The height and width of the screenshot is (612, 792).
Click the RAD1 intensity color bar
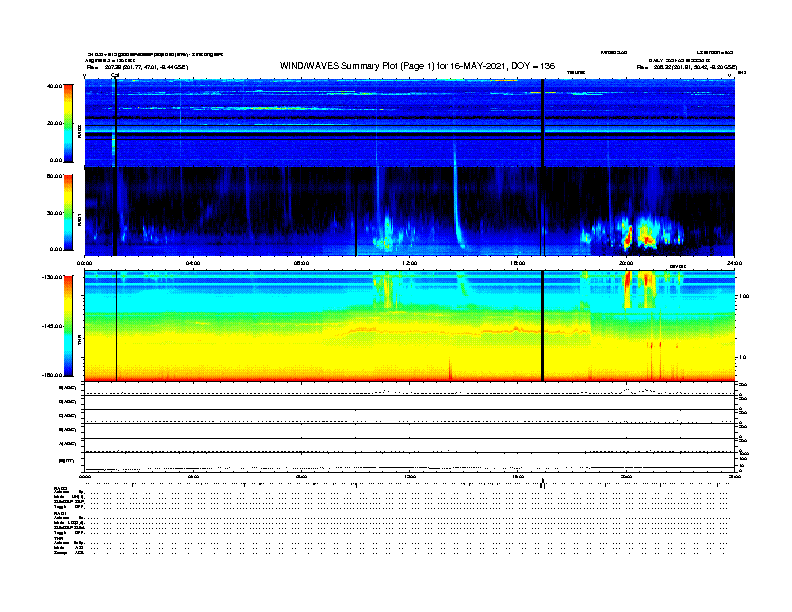(68, 213)
